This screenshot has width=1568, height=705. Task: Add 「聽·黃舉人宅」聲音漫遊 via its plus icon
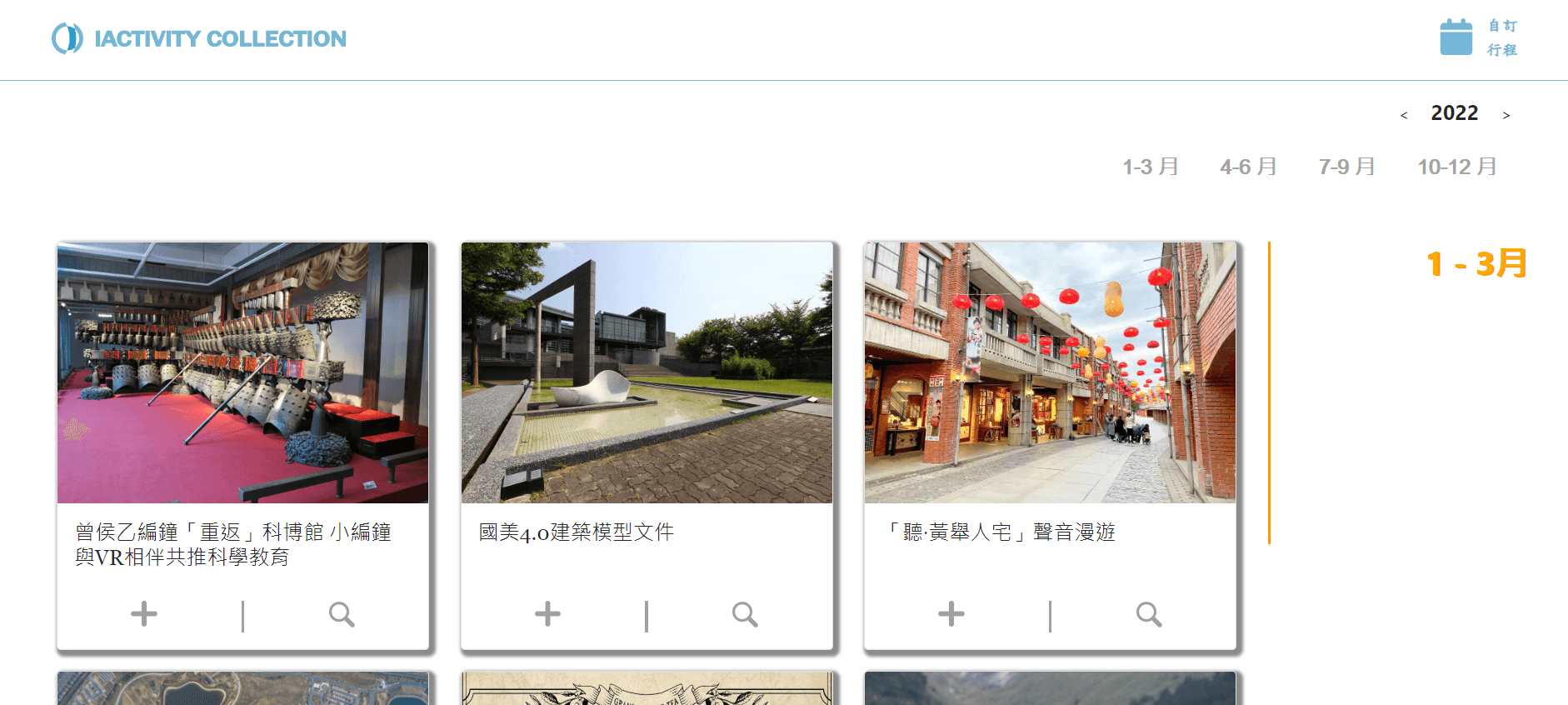[x=951, y=614]
